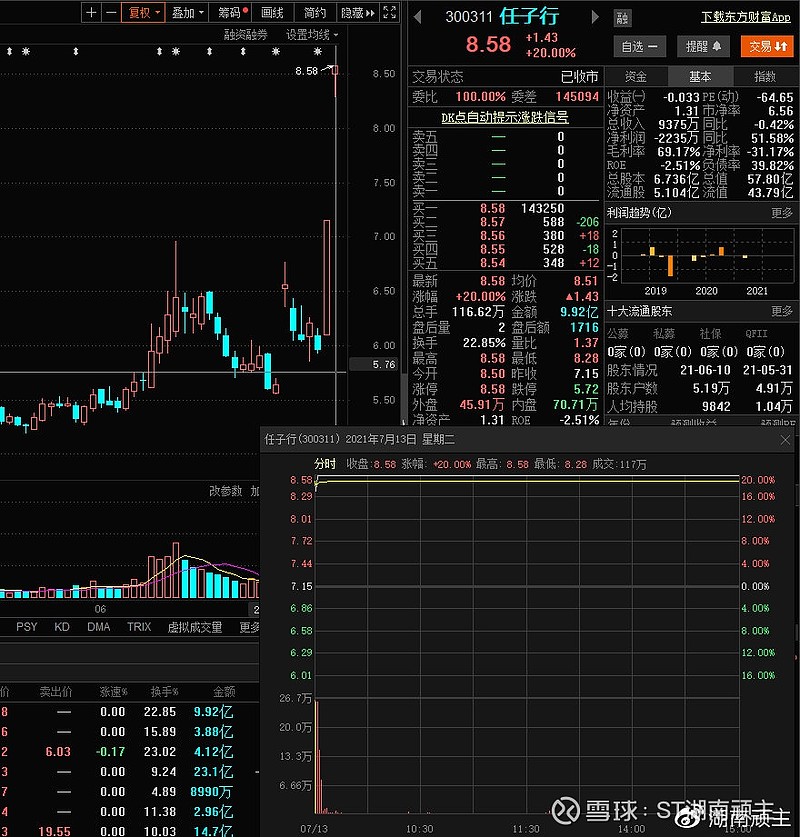Click 更多 beside 利润趋势
Screen dimensions: 800x837
[x=782, y=213]
